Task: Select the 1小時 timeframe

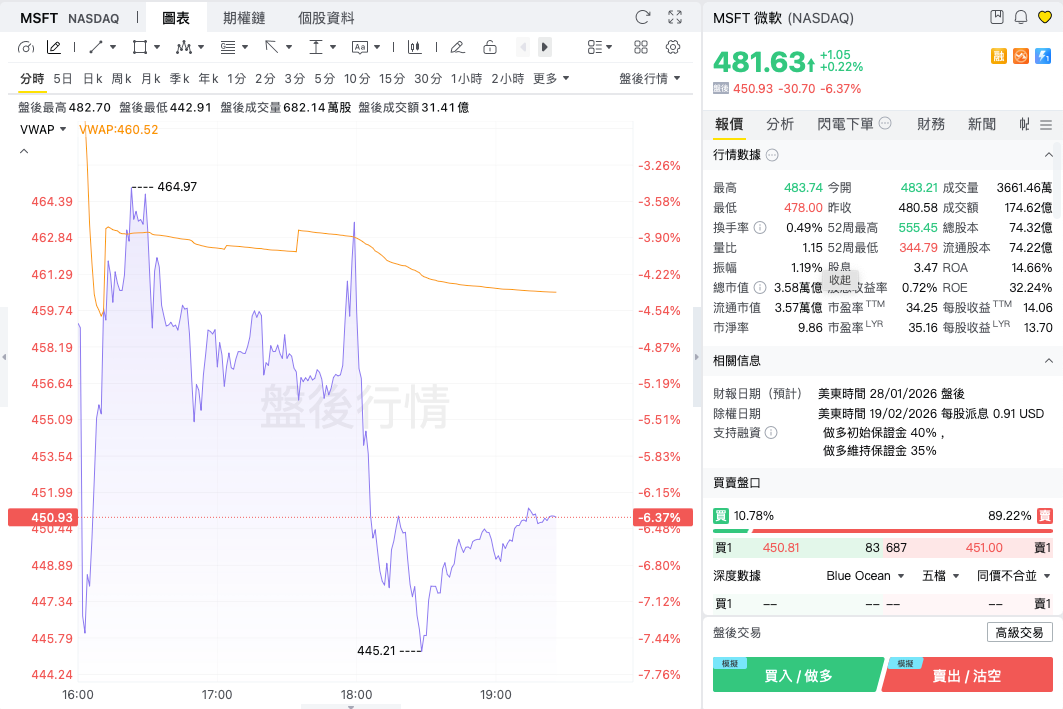Action: coord(466,79)
